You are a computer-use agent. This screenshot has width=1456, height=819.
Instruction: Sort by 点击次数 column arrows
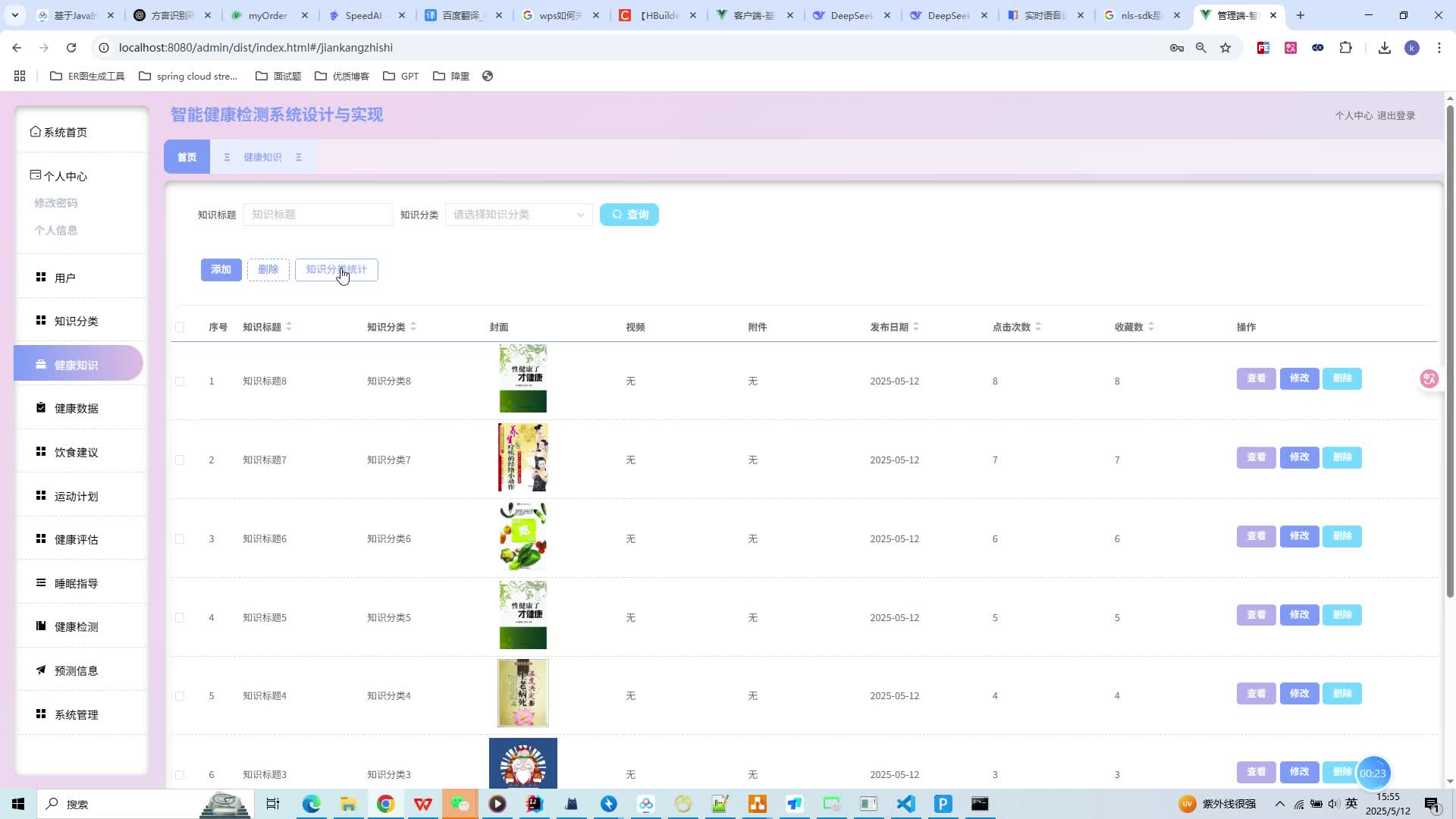click(1038, 327)
